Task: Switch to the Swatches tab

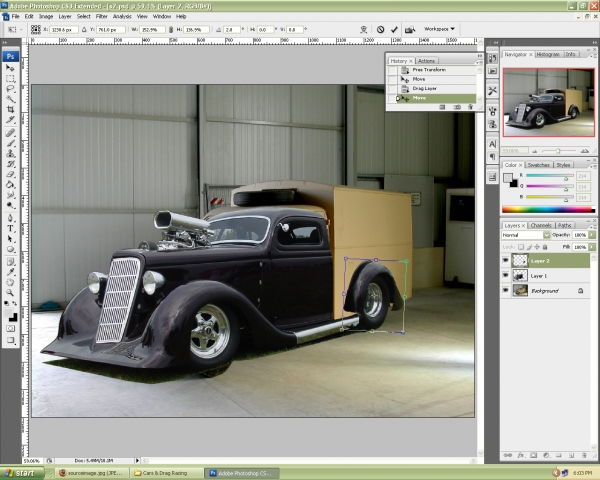Action: (x=538, y=165)
